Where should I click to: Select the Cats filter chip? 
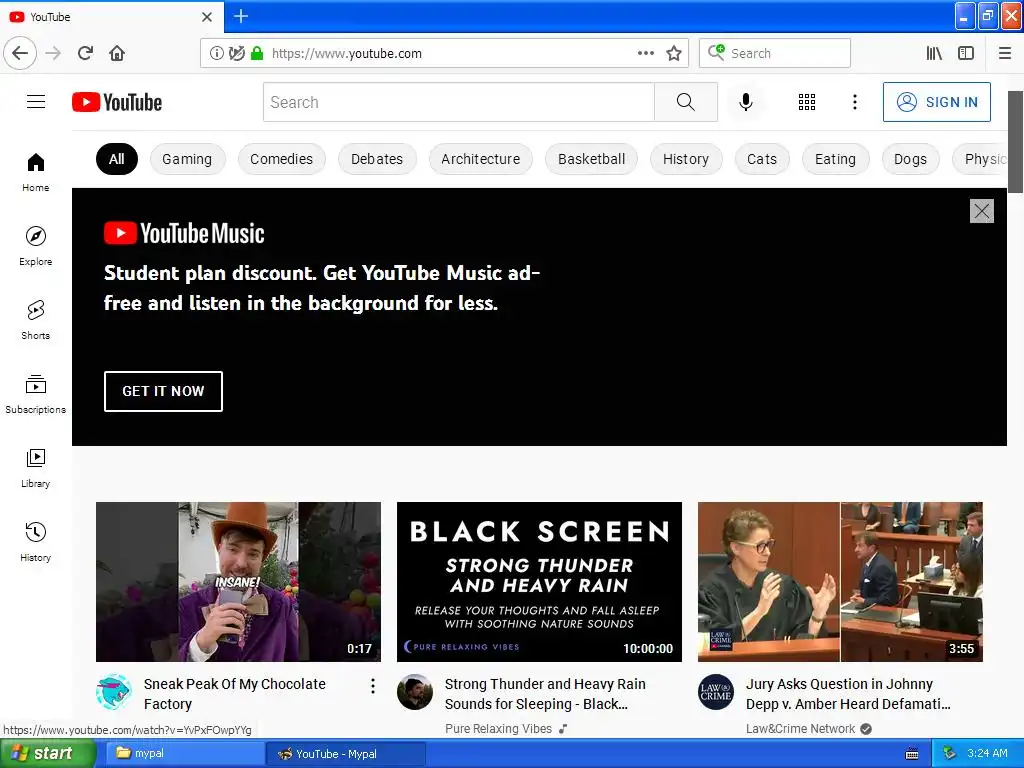pyautogui.click(x=762, y=159)
